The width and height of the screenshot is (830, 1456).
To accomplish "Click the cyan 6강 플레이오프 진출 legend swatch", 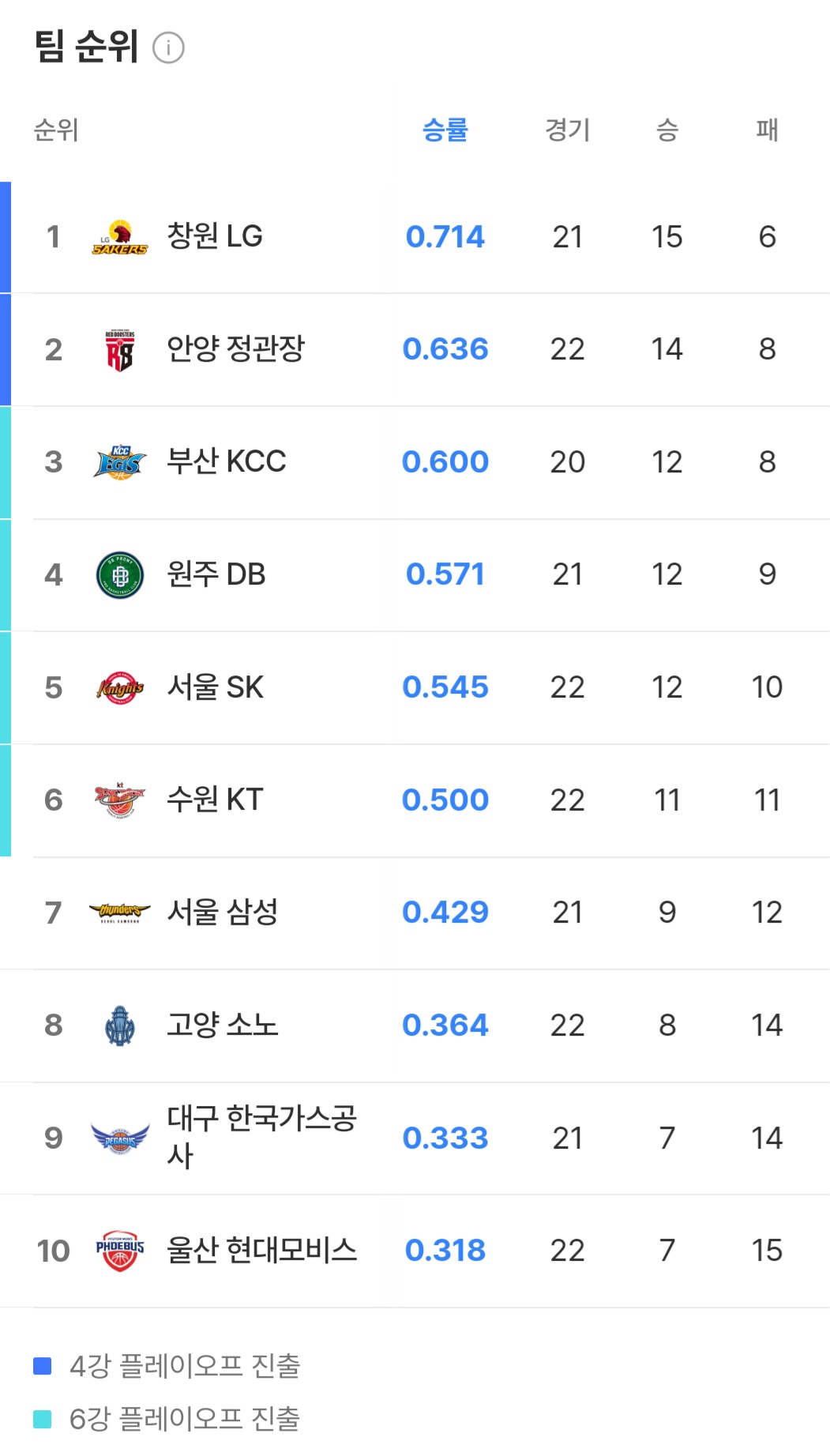I will 43,1419.
